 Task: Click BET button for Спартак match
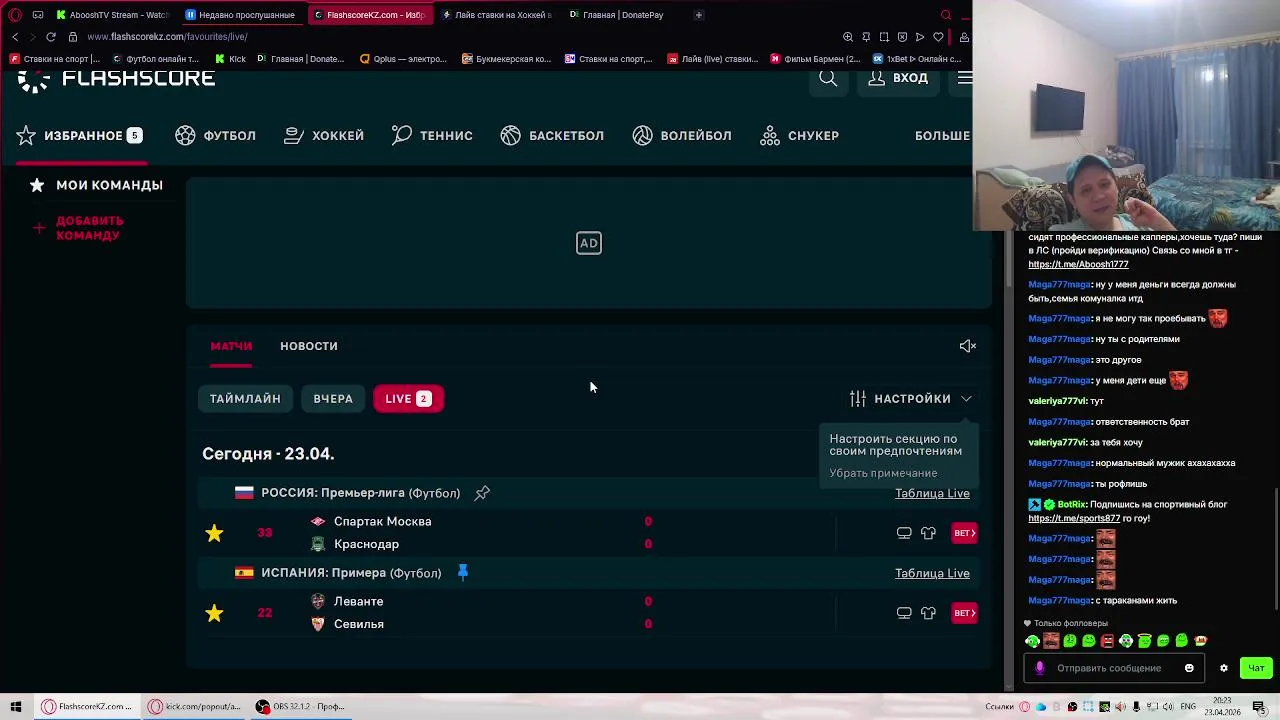964,533
